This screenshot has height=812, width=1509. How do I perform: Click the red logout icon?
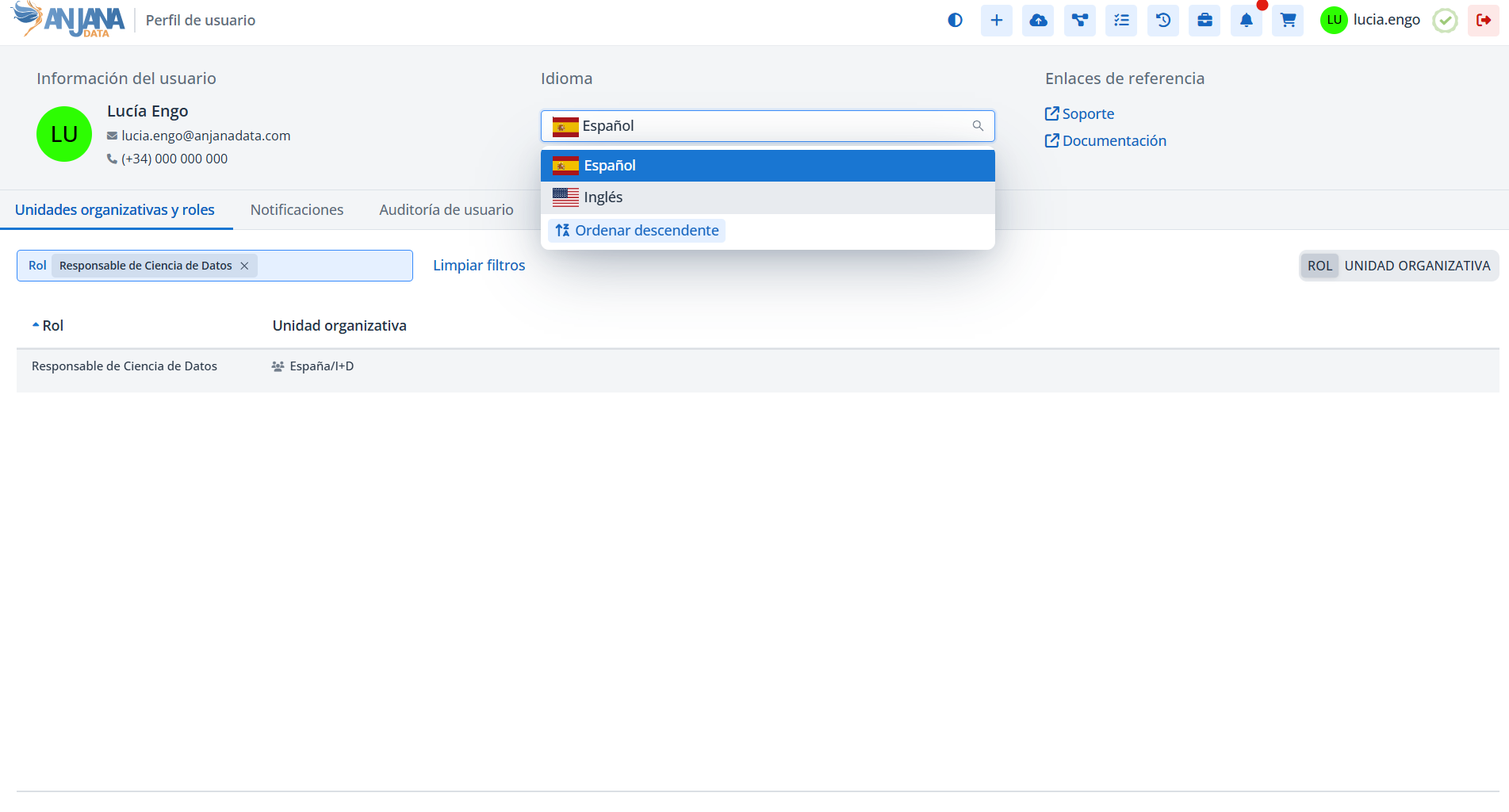click(x=1483, y=21)
